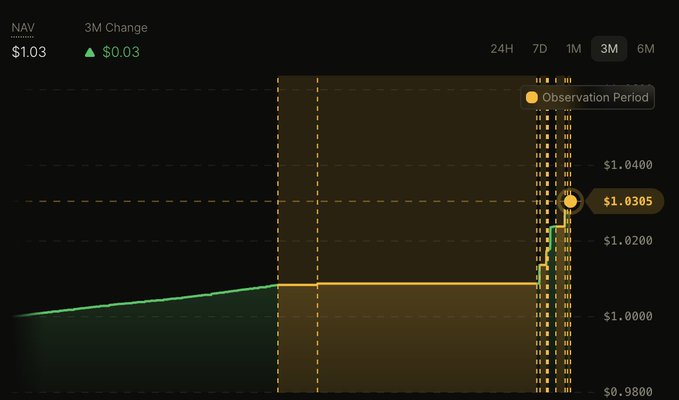
Task: Click the $1.0200 axis label
Action: click(x=628, y=241)
